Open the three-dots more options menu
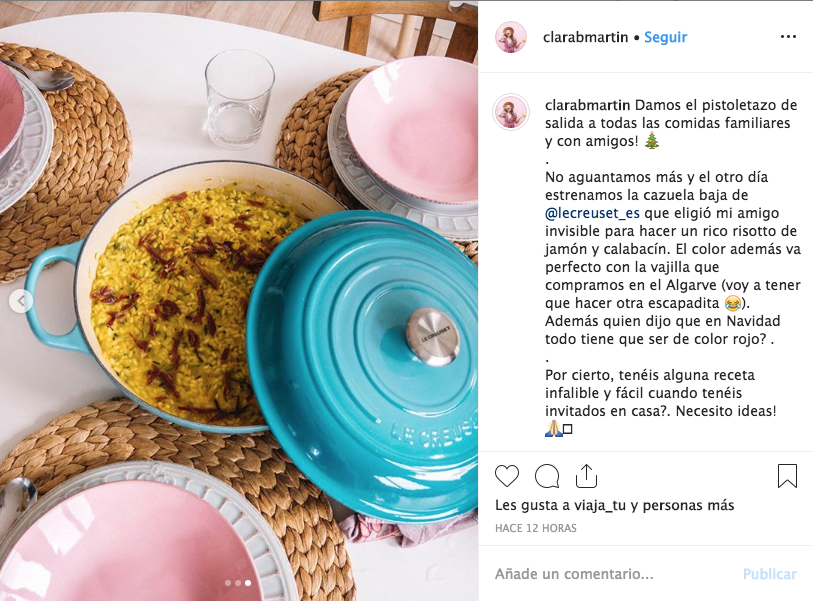This screenshot has height=601, width=813. pos(788,36)
